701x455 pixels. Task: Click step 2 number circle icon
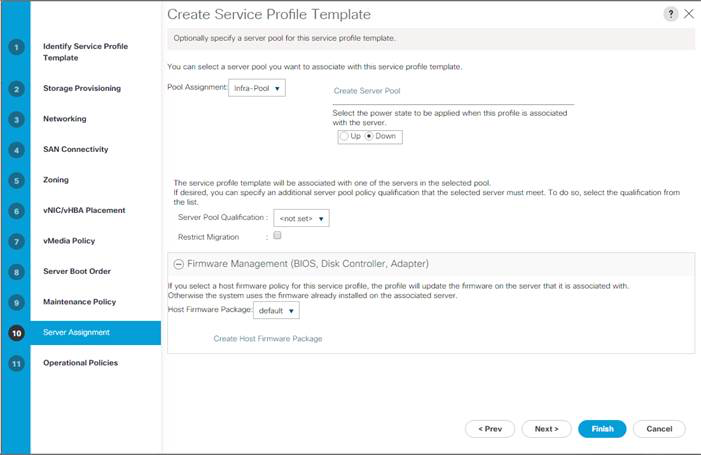coord(16,88)
